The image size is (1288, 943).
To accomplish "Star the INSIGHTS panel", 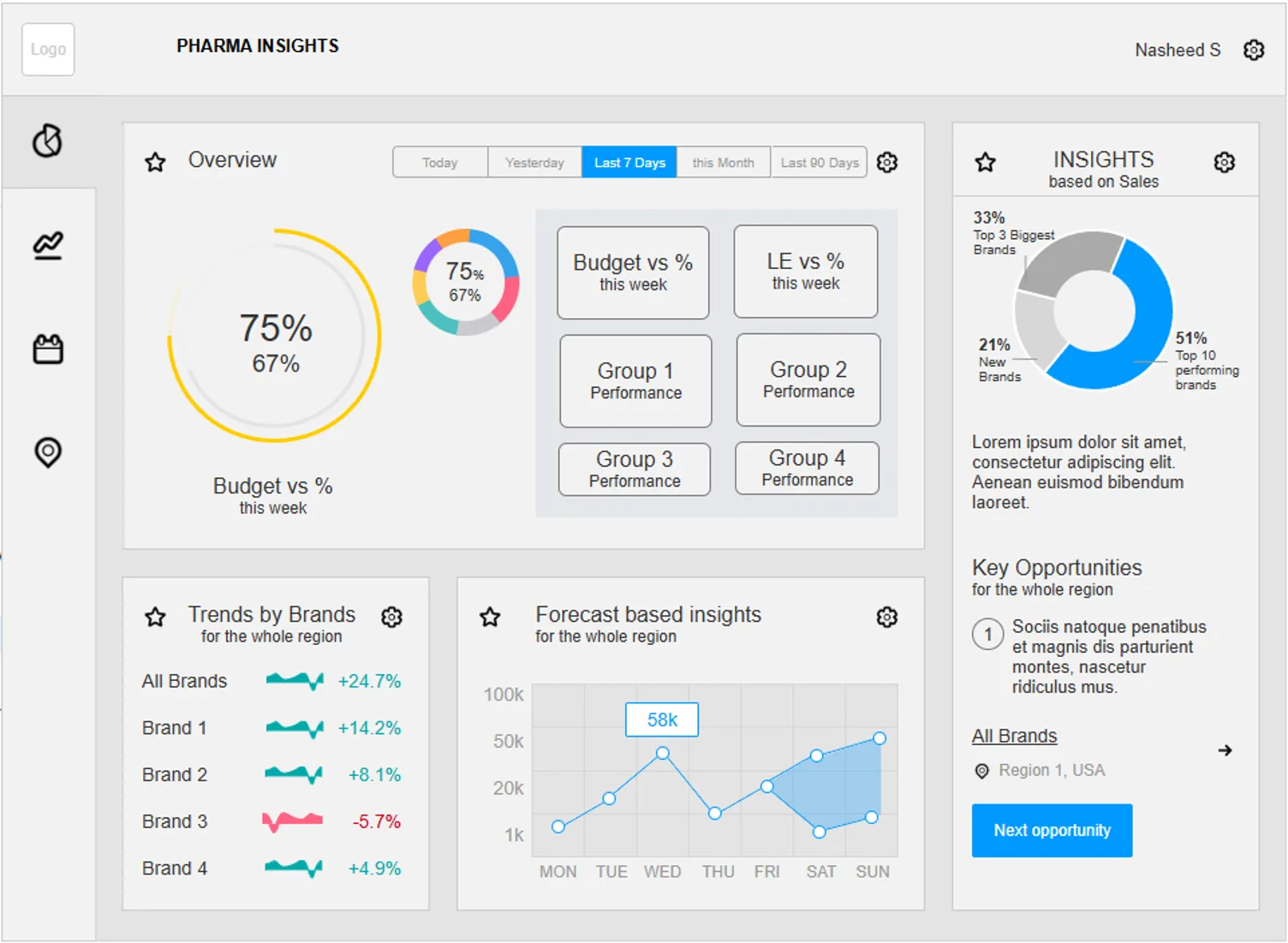I will [986, 162].
